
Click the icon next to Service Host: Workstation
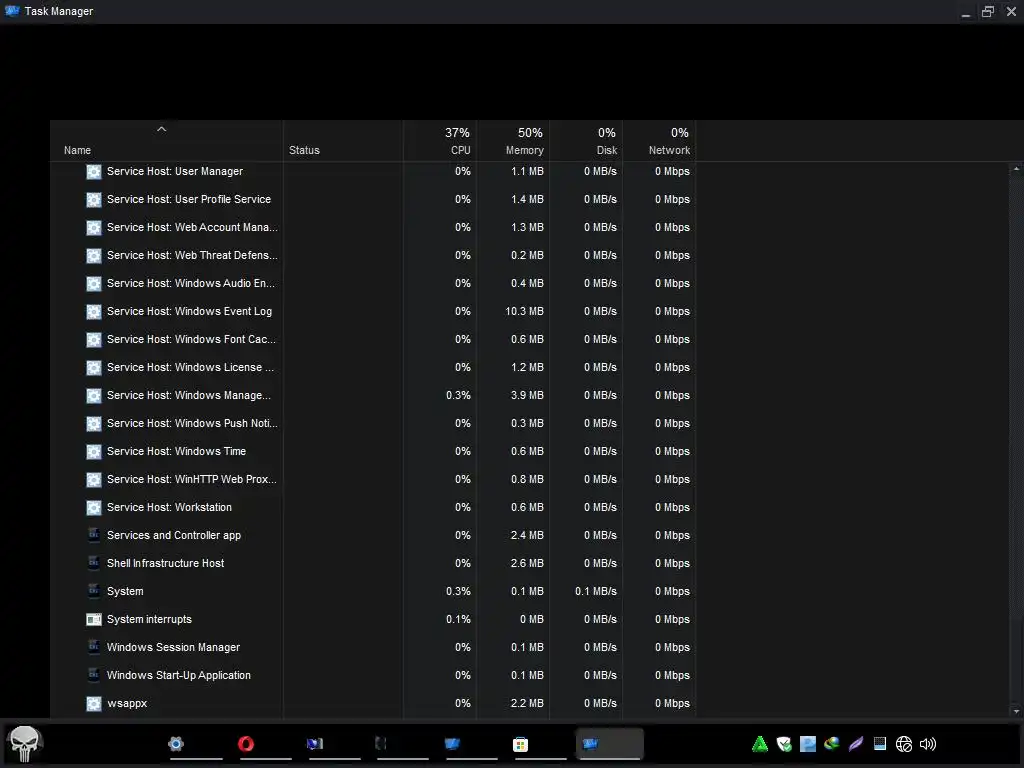pos(94,507)
